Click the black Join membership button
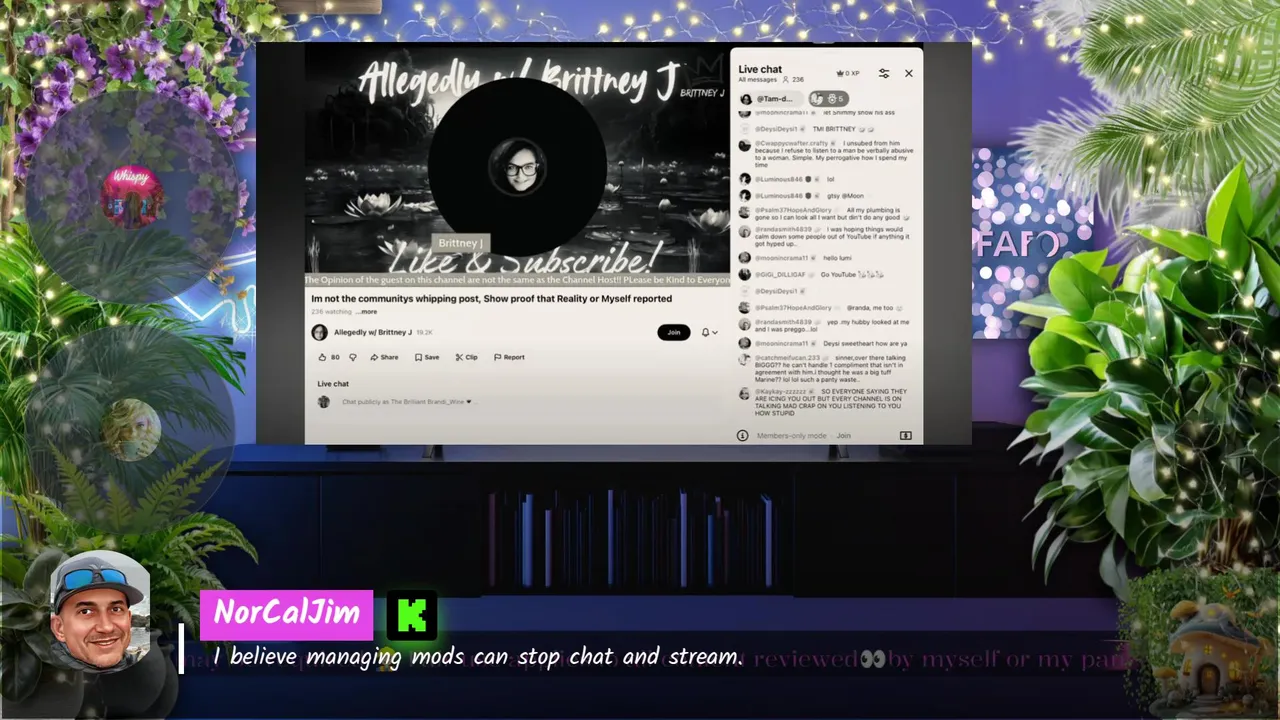Screen dimensions: 1280x720 point(674,332)
